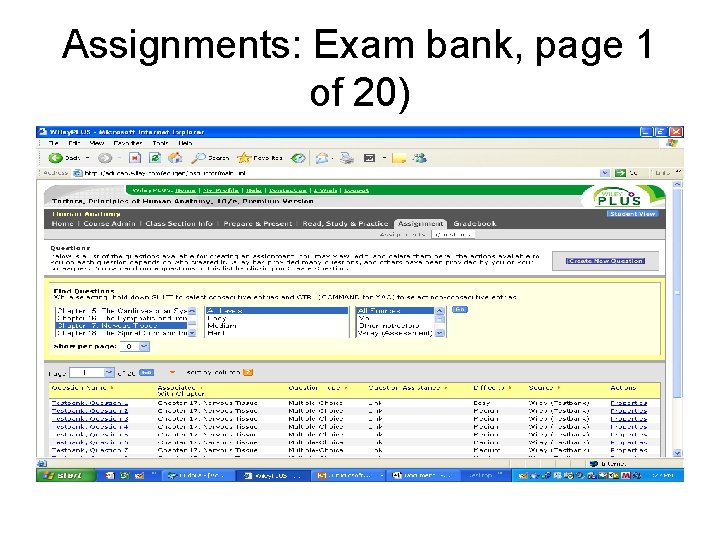The width and height of the screenshot is (720, 540).
Task: Open the Show per page dropdown
Action: pos(144,346)
